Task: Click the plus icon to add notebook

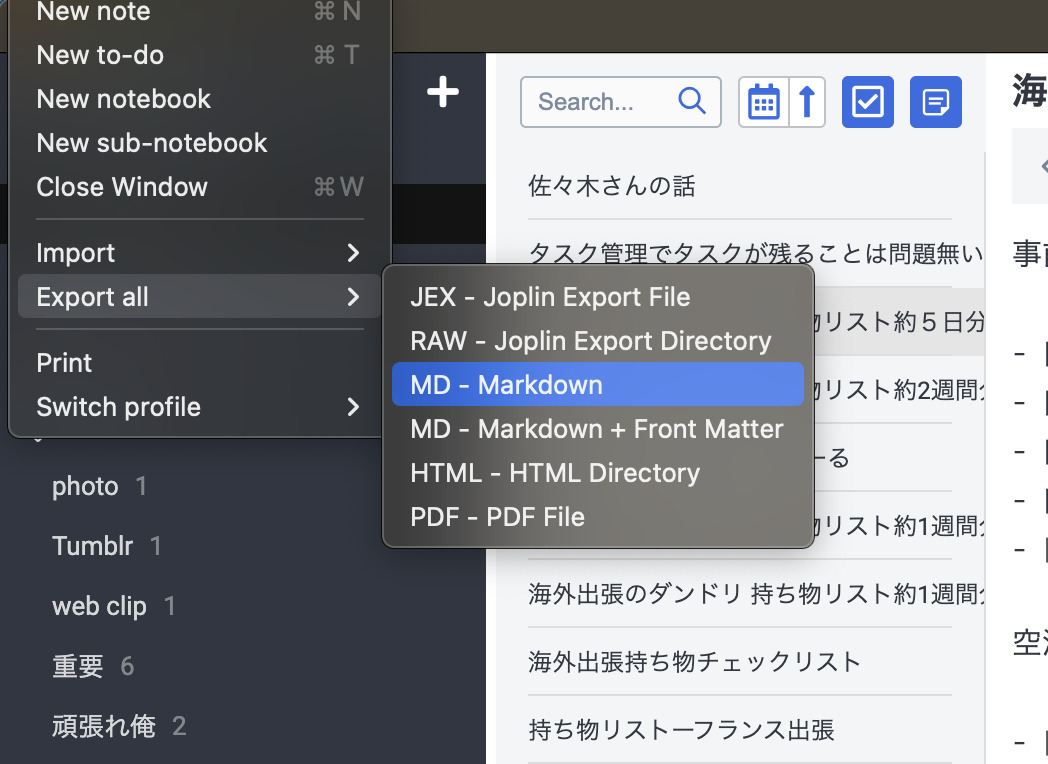Action: click(442, 93)
